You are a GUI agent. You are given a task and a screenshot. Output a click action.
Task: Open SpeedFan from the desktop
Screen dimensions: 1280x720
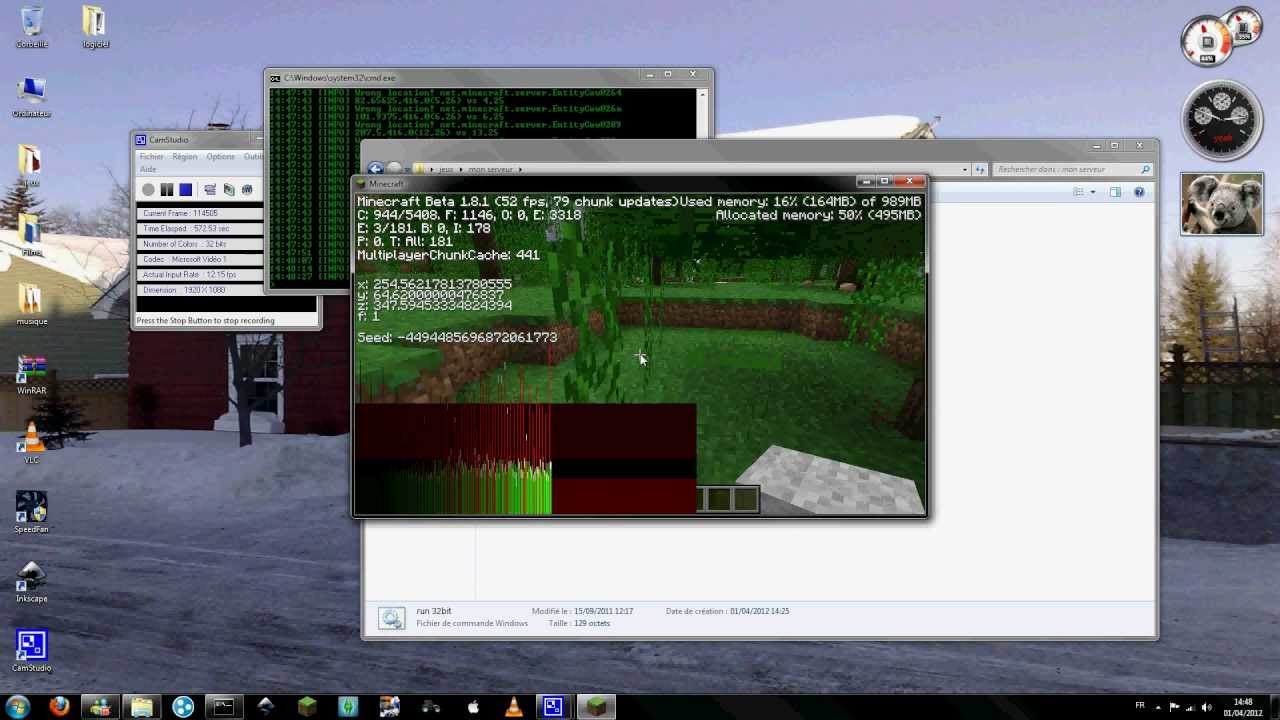31,512
